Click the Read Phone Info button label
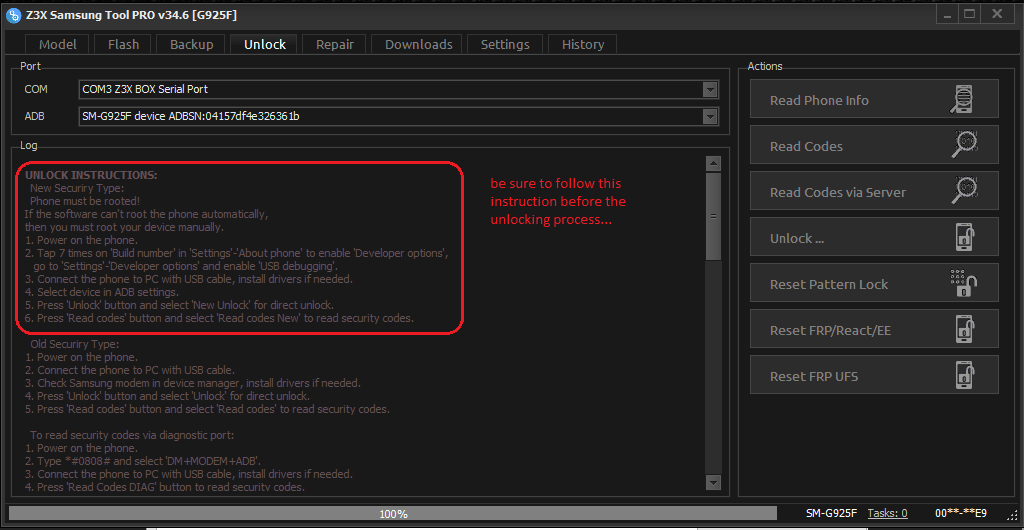 pos(819,101)
